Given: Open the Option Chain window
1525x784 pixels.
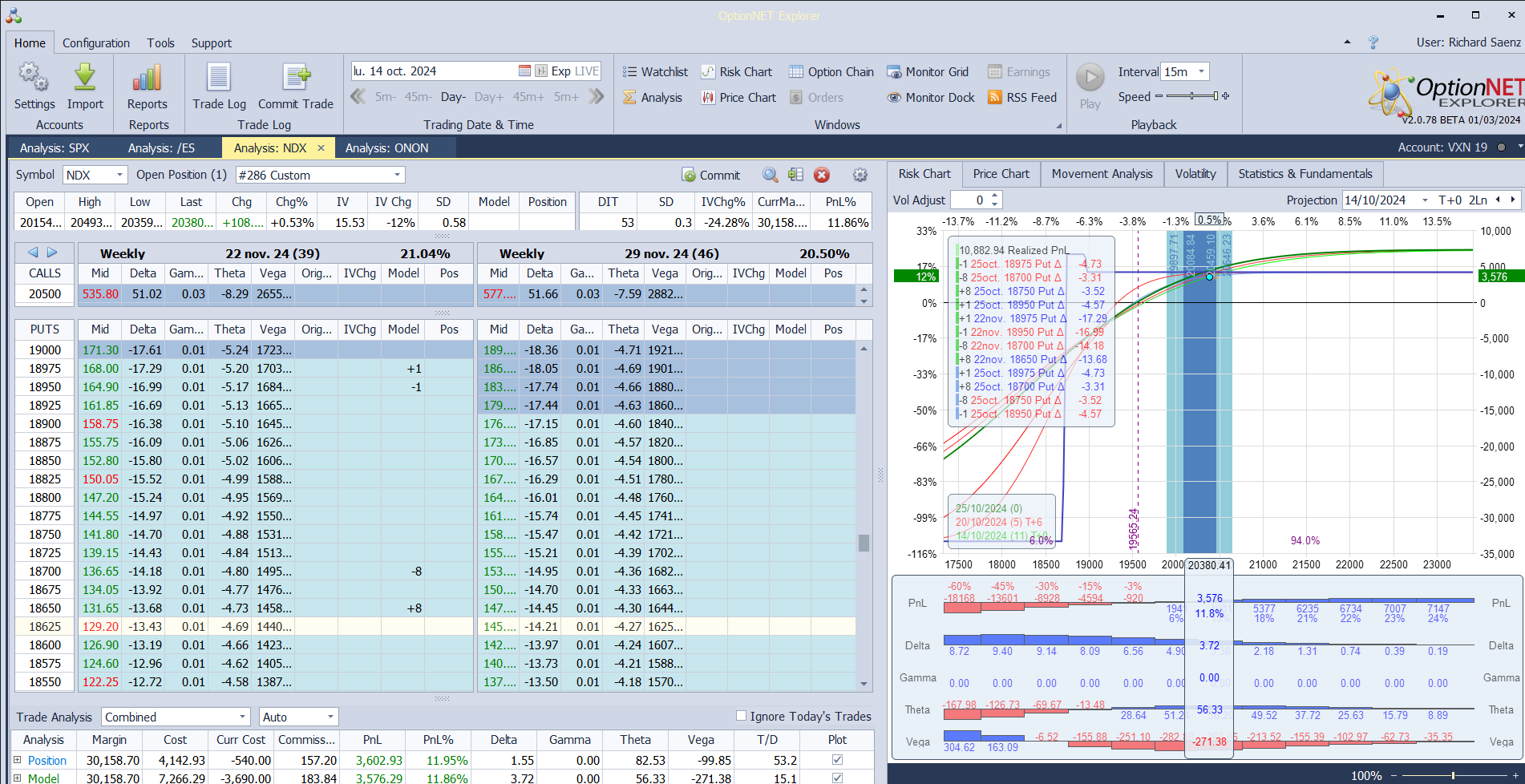Looking at the screenshot, I should coord(831,71).
